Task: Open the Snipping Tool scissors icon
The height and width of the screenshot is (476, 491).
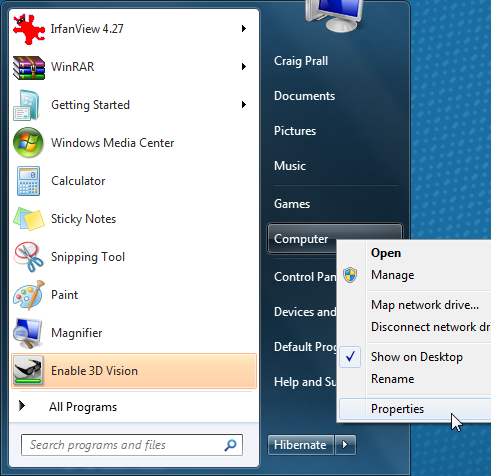Action: (28, 257)
